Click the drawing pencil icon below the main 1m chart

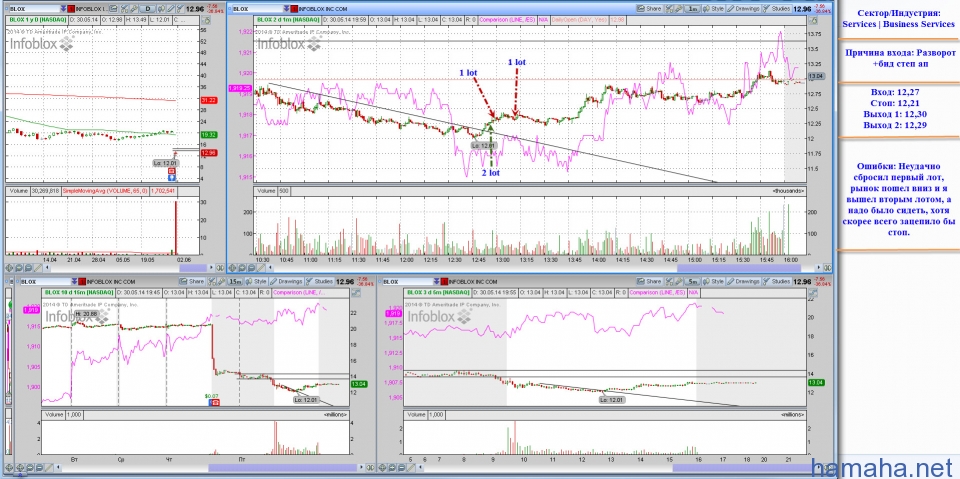click(x=261, y=268)
